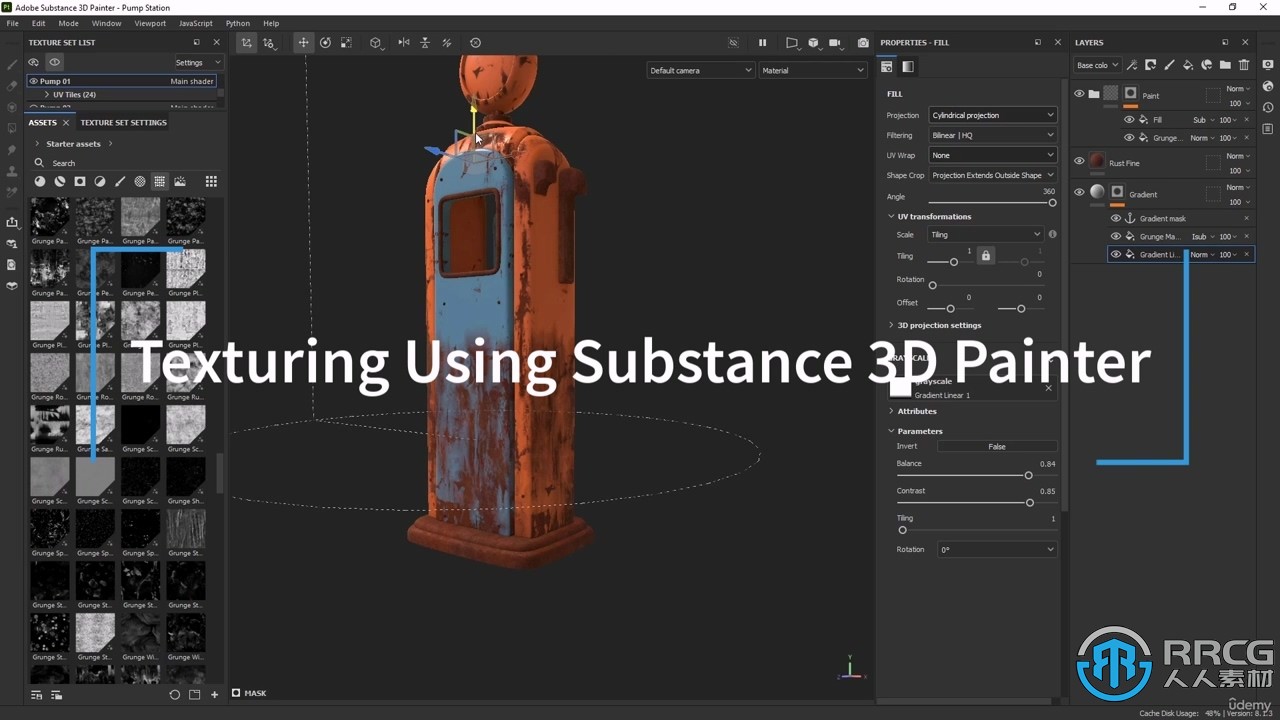Open the Base color channel dropdown
This screenshot has width=1280, height=720.
(1097, 65)
